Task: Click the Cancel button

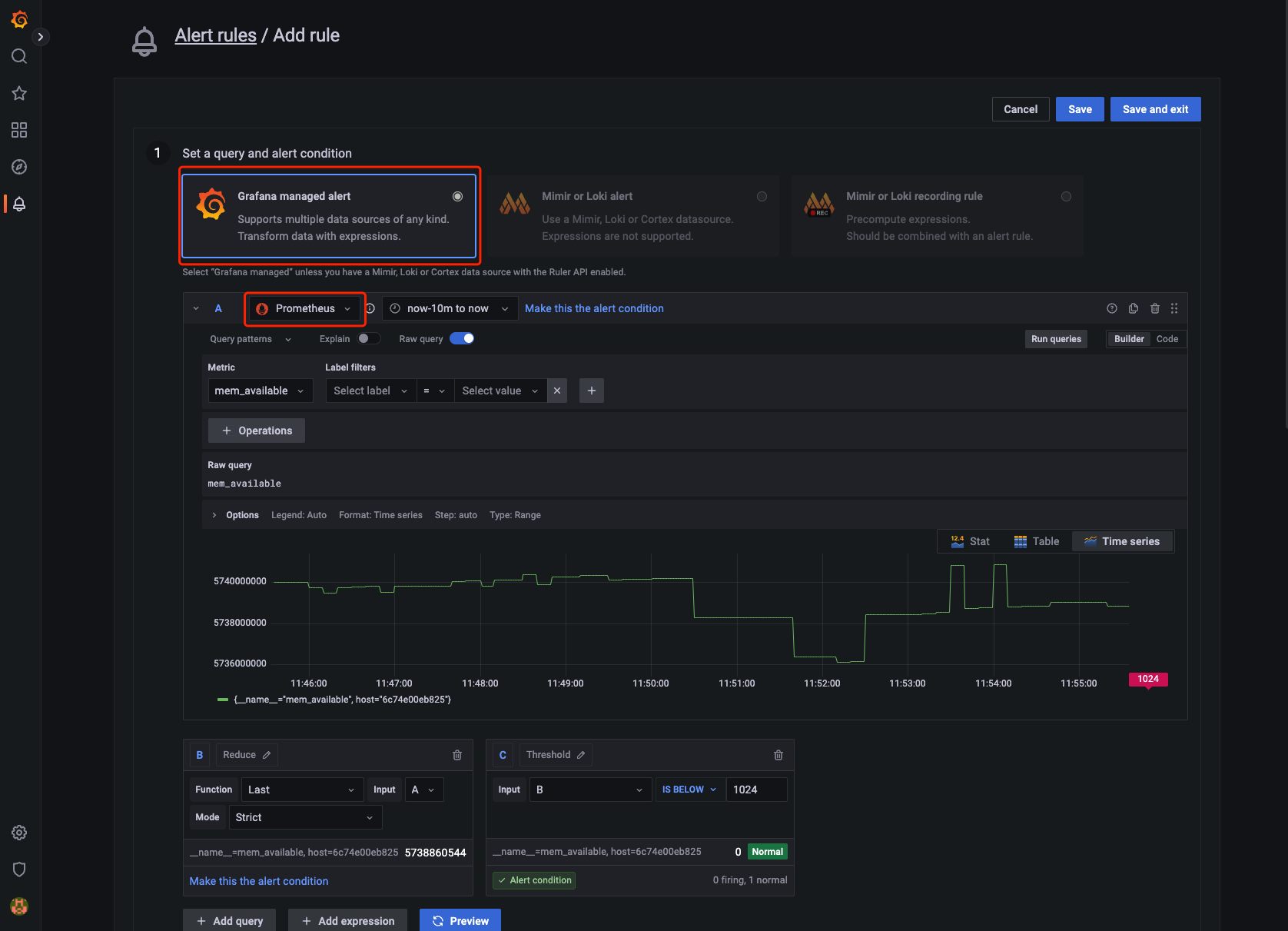Action: pos(1021,109)
